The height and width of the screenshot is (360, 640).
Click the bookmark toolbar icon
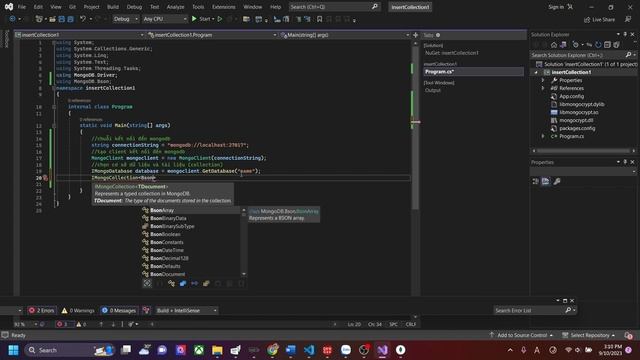320,19
